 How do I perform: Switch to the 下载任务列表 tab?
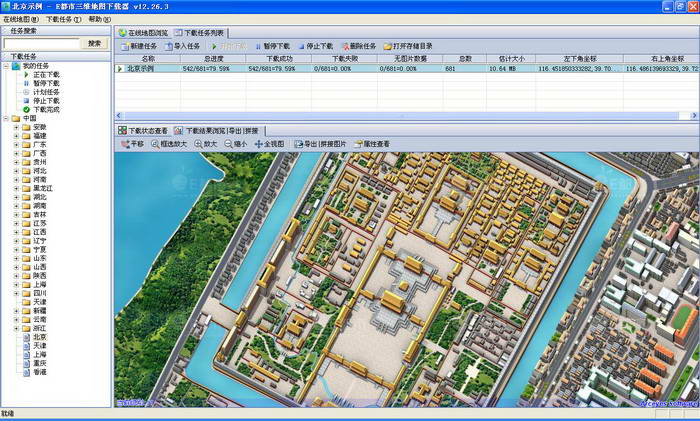(200, 33)
